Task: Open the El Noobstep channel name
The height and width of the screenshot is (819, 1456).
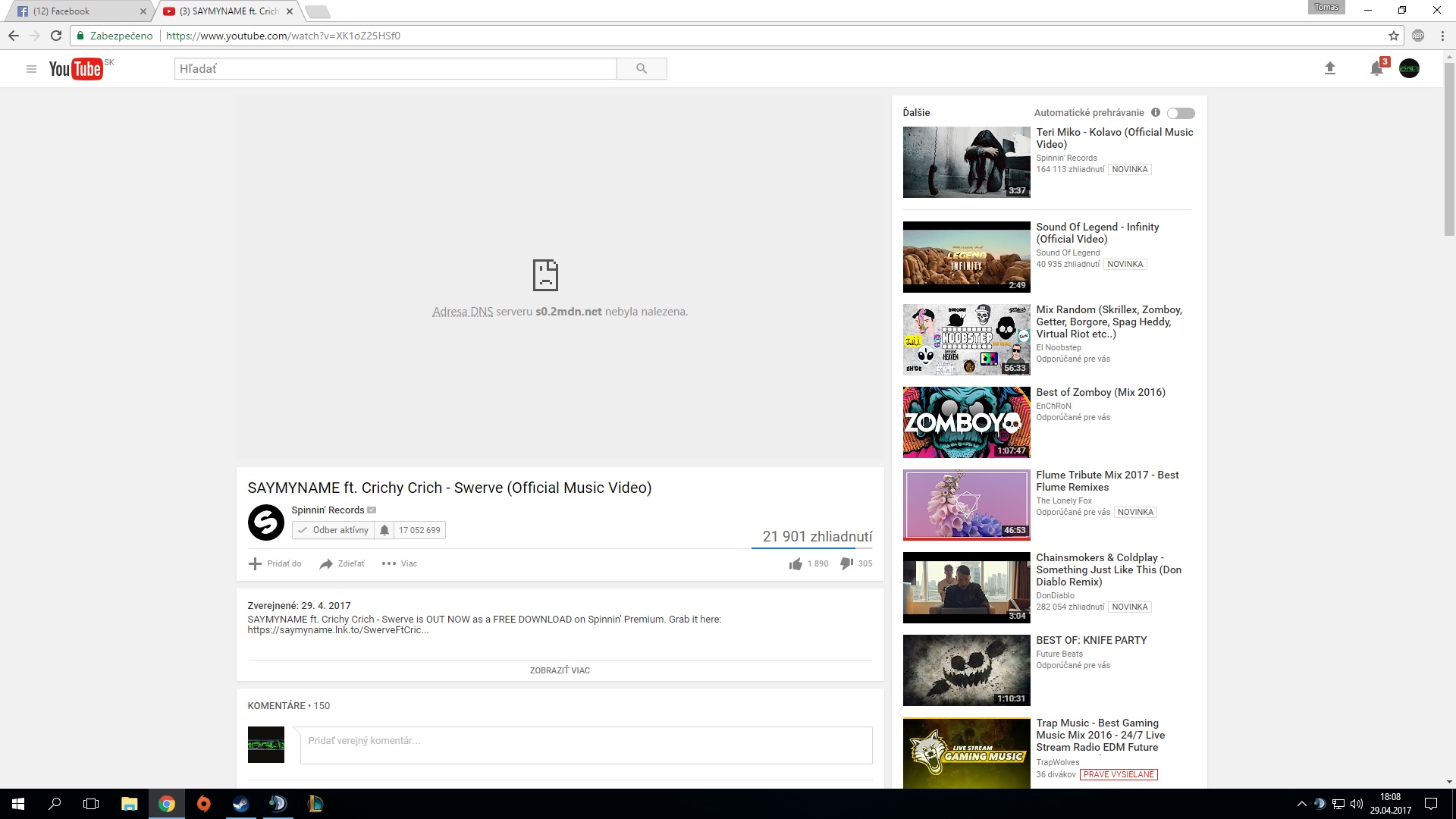Action: [x=1059, y=347]
